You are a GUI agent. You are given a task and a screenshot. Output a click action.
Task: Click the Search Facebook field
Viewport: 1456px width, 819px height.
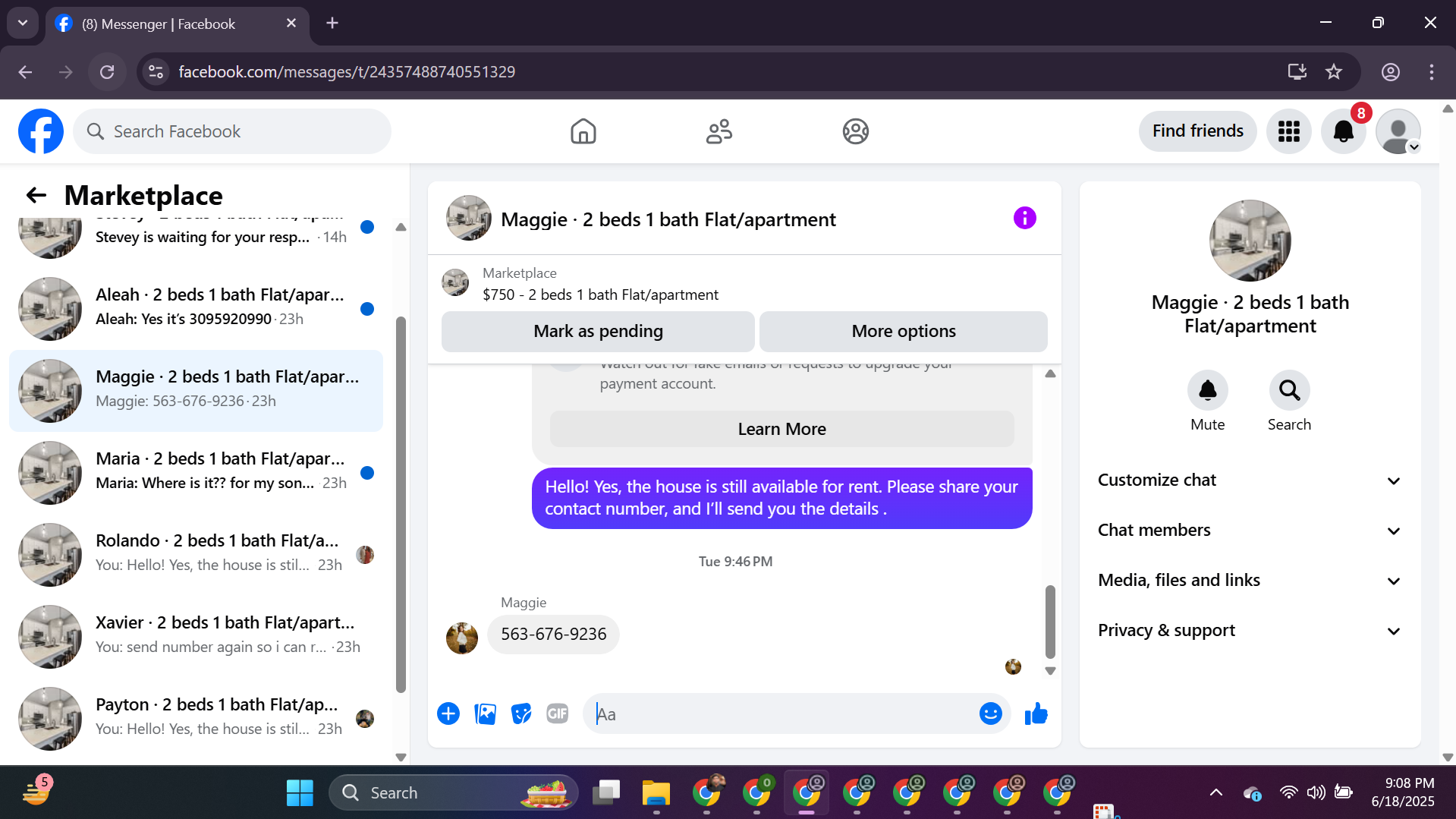pos(232,131)
